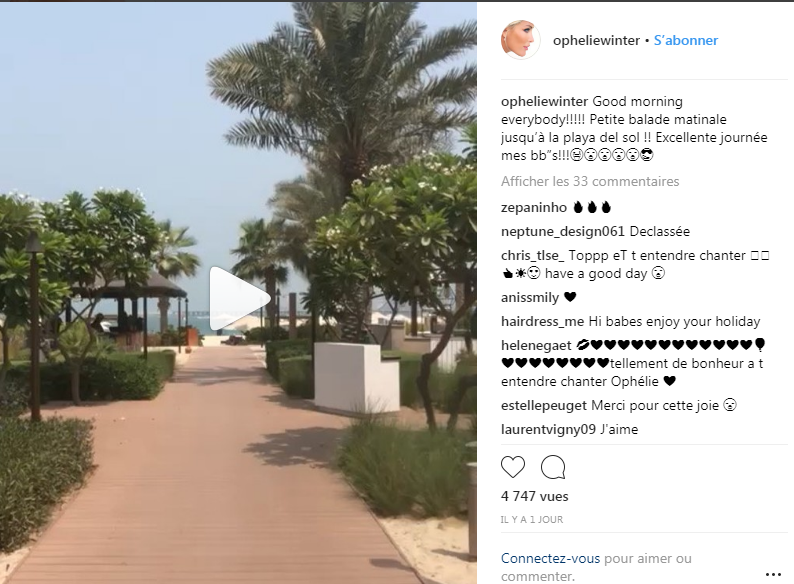The image size is (794, 584).
Task: Open hairdress_me's profile link
Action: tap(543, 321)
